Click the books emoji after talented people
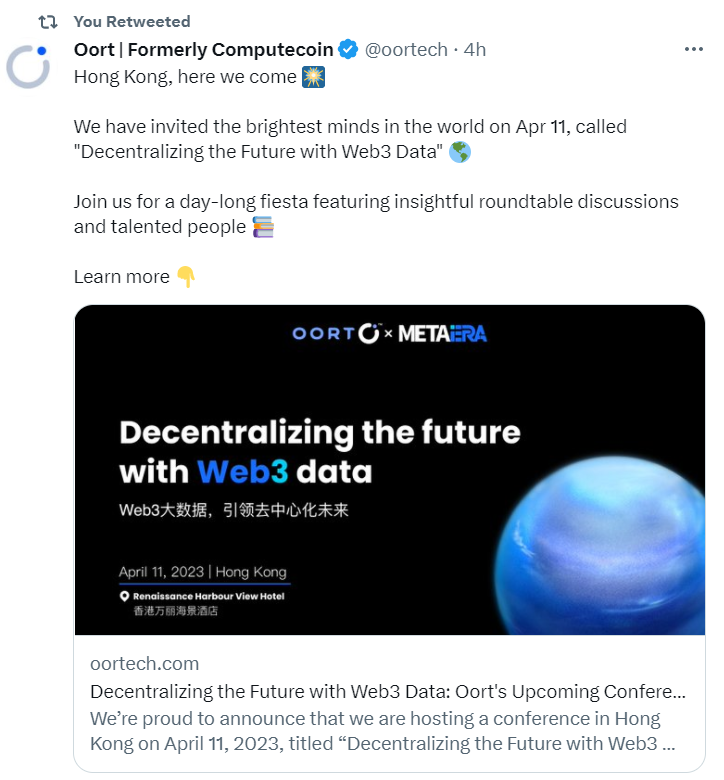 [x=263, y=227]
